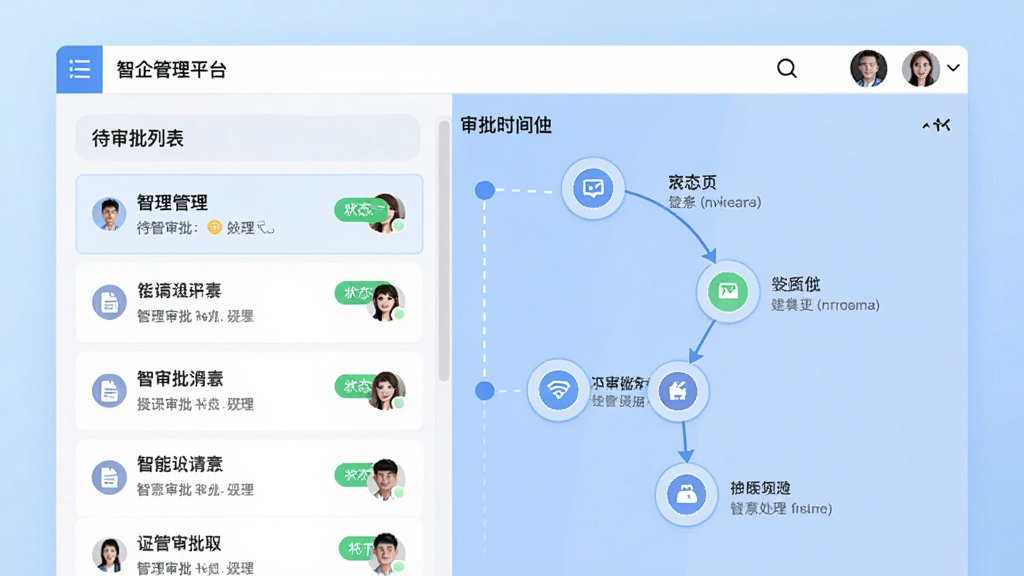Click the woman avatar on 证管审批取 card
Screen dimensions: 1024x576
[x=109, y=554]
